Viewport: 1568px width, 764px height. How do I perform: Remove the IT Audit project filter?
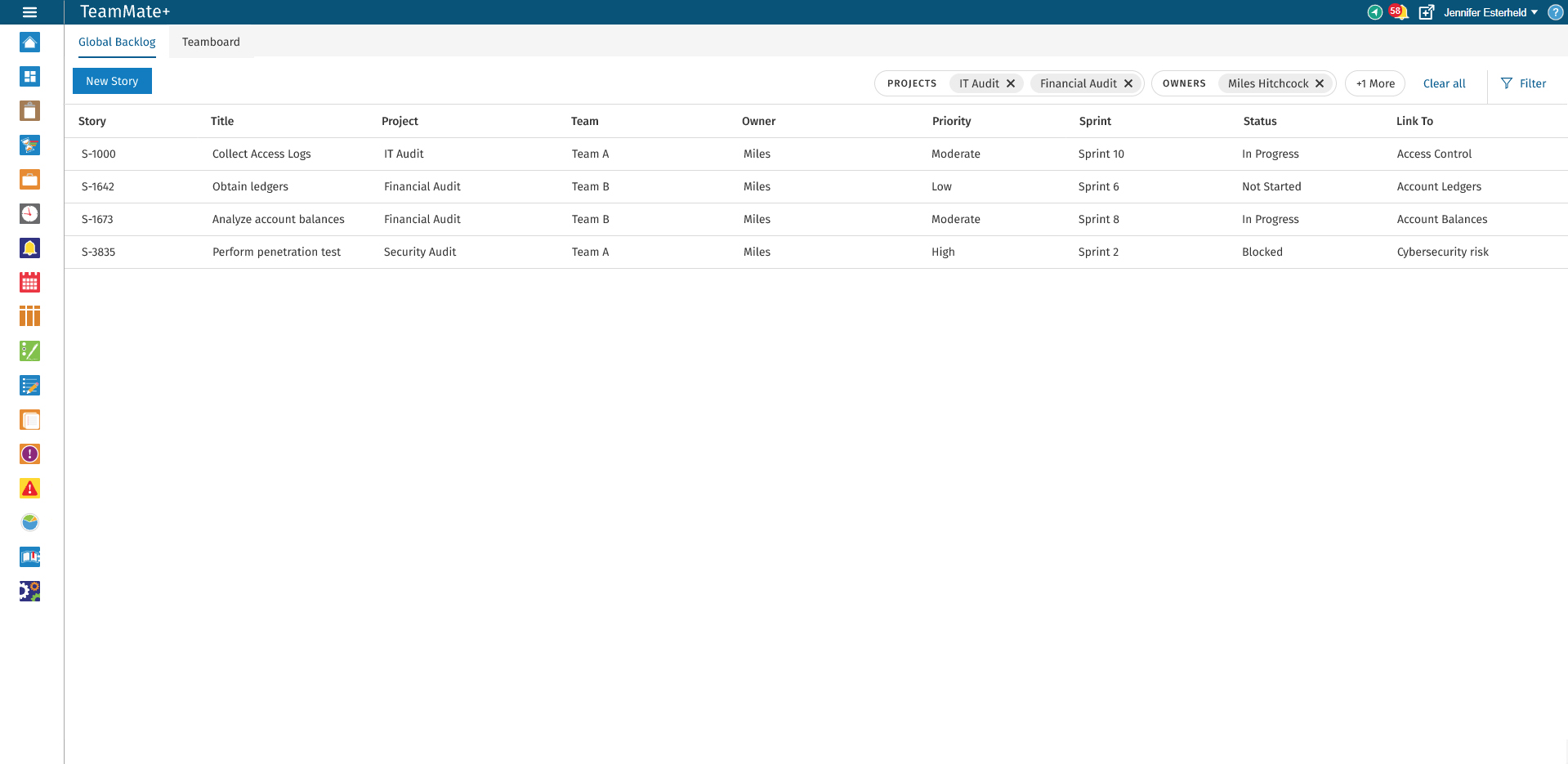pos(1011,83)
